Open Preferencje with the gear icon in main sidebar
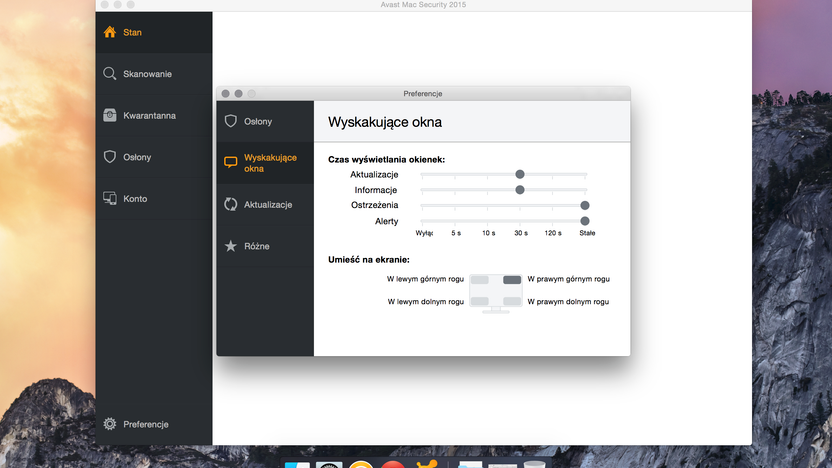This screenshot has height=468, width=832. click(x=154, y=424)
